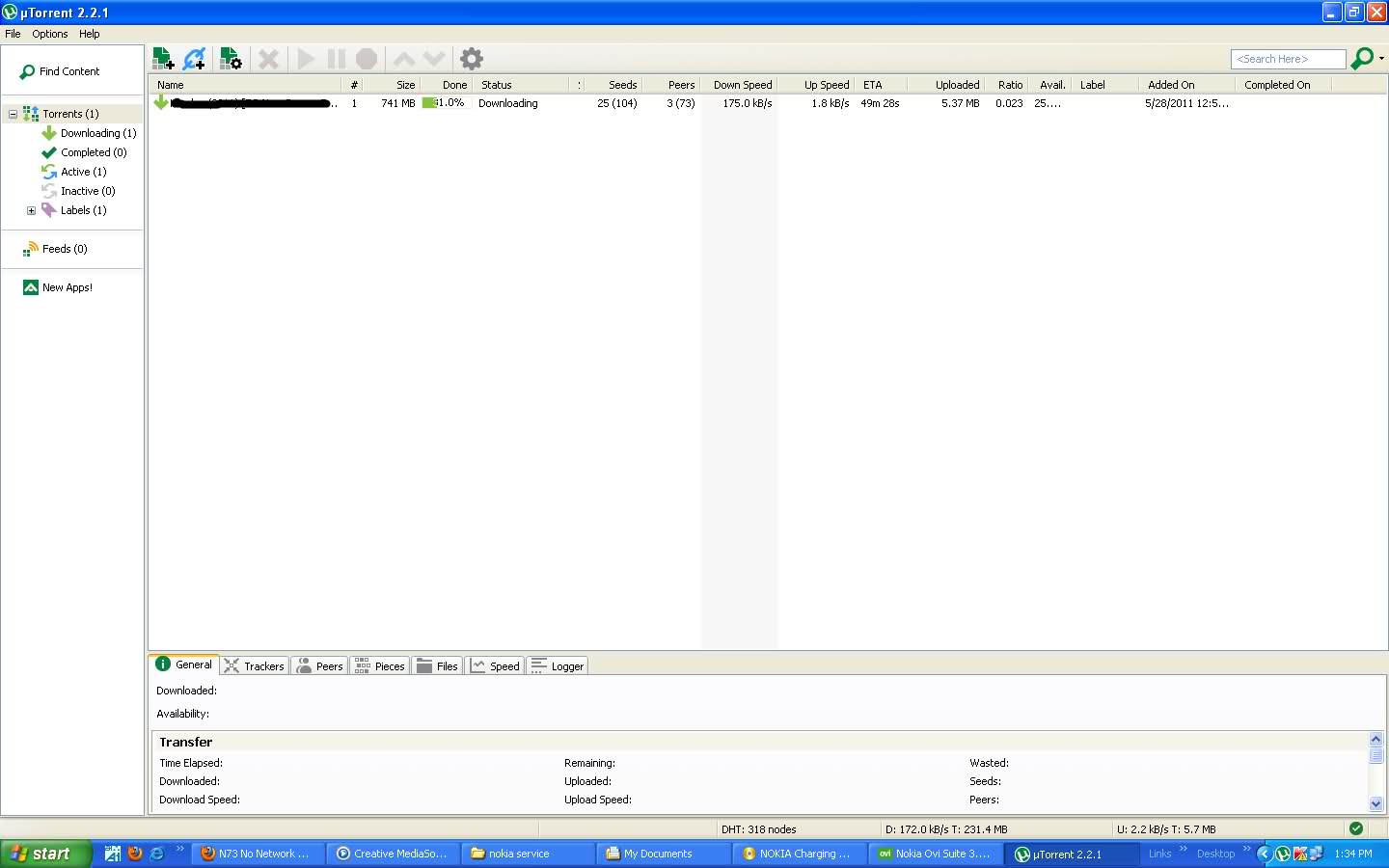Sort by the Status column header
The width and height of the screenshot is (1389, 868).
pos(522,85)
